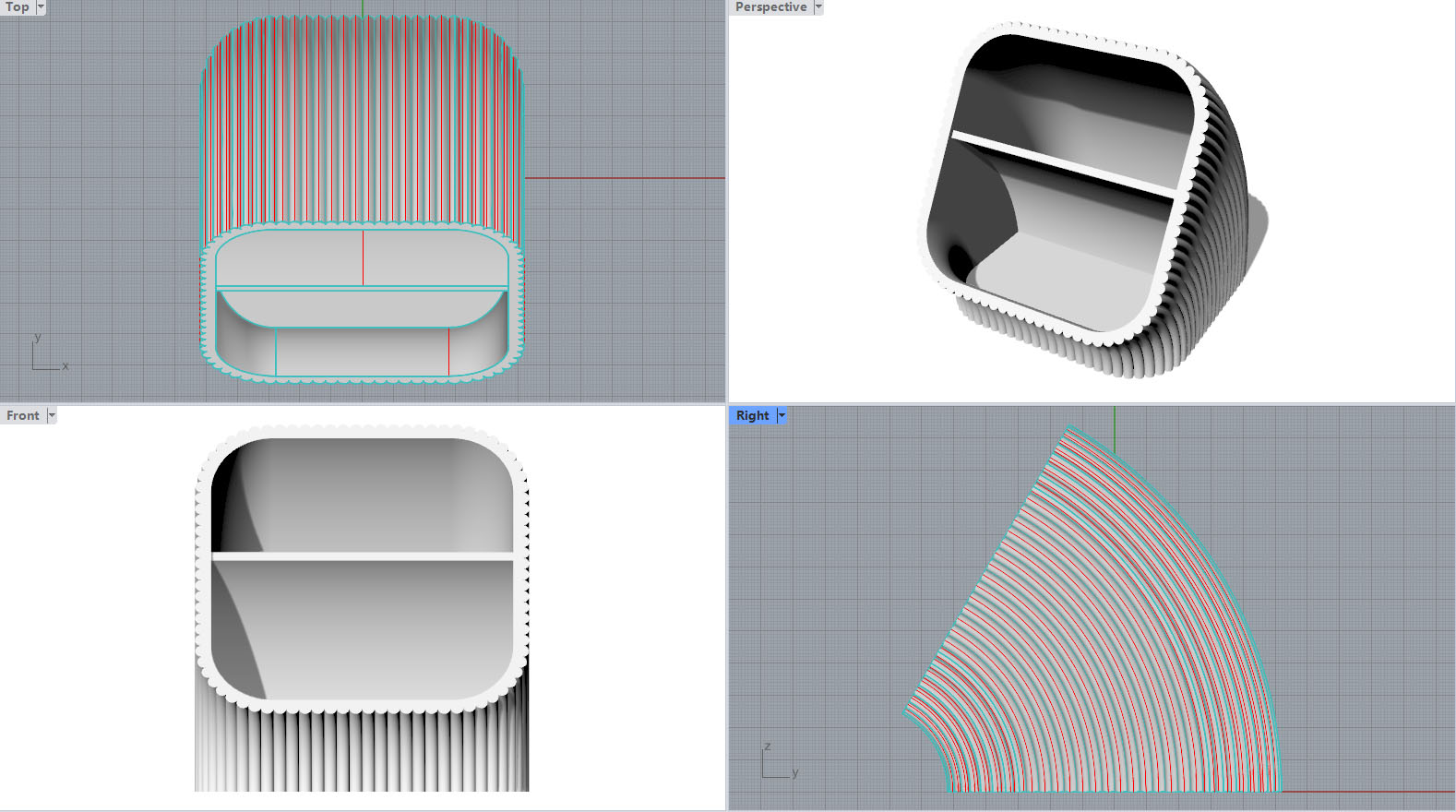The width and height of the screenshot is (1456, 812).
Task: Click the red axis line in Right viewport
Action: tap(1366, 791)
